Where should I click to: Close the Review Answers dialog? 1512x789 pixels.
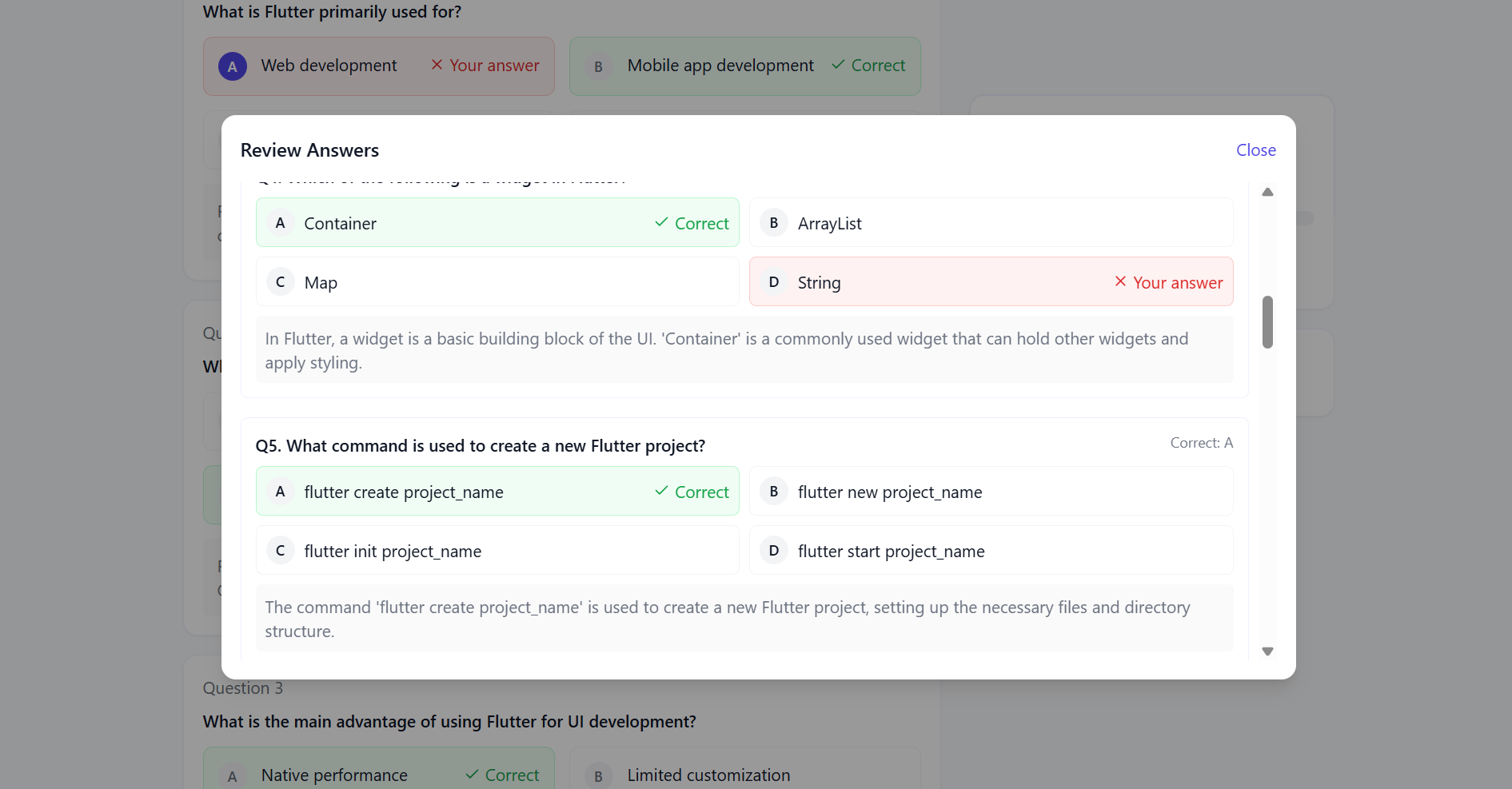click(x=1255, y=150)
